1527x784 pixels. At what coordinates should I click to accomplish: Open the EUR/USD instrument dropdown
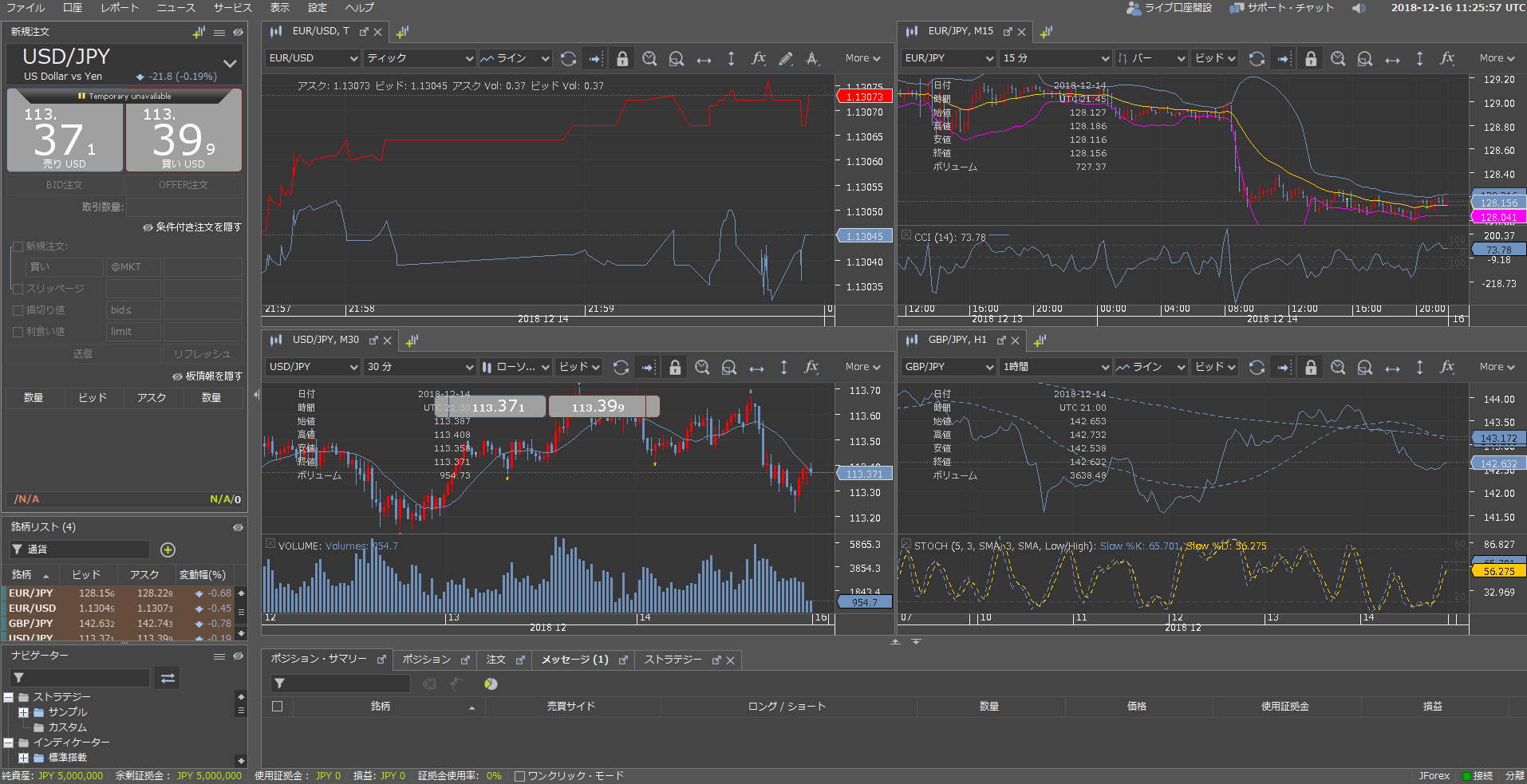313,58
